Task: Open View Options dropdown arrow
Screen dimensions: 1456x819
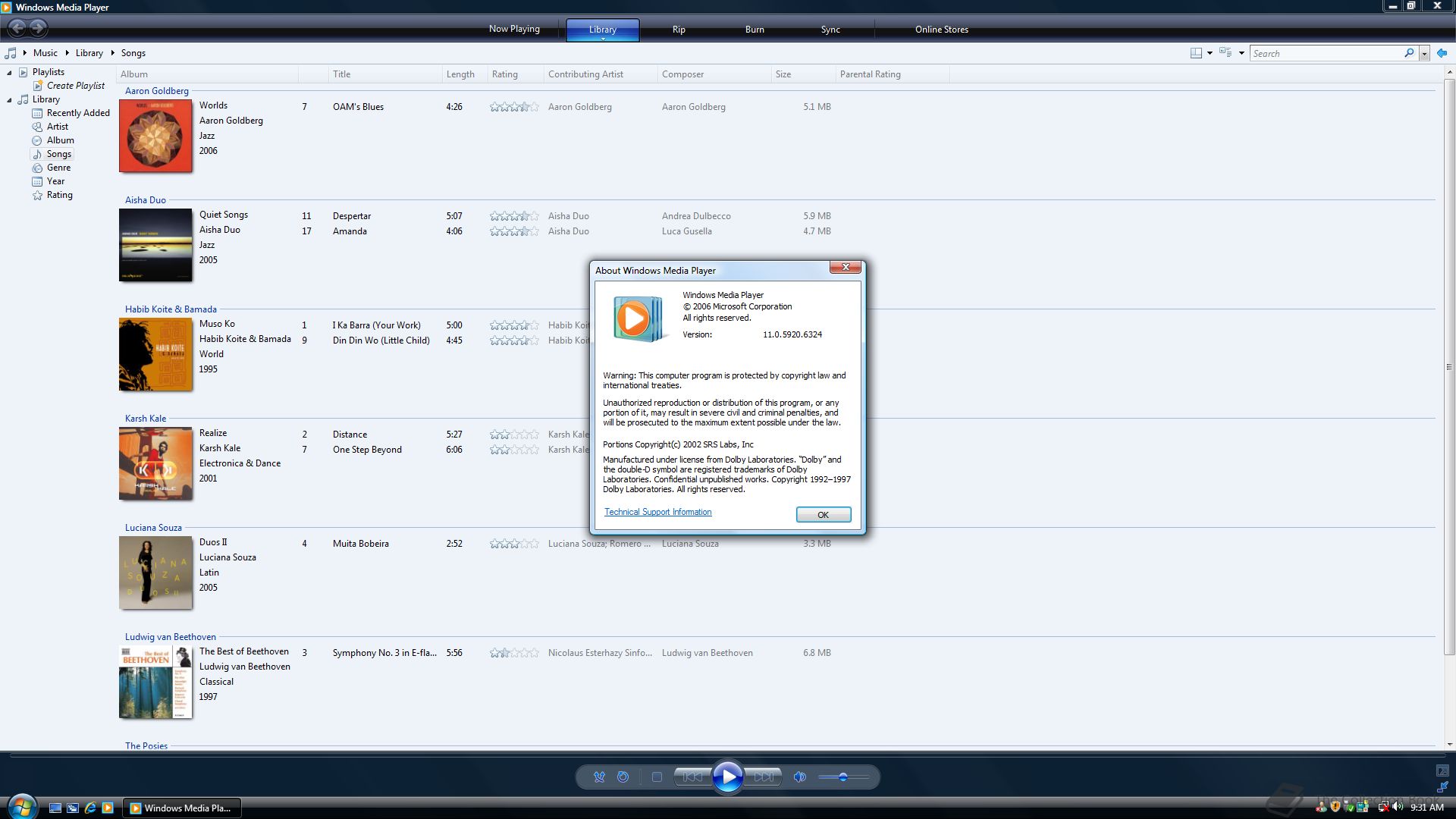Action: [x=1241, y=53]
